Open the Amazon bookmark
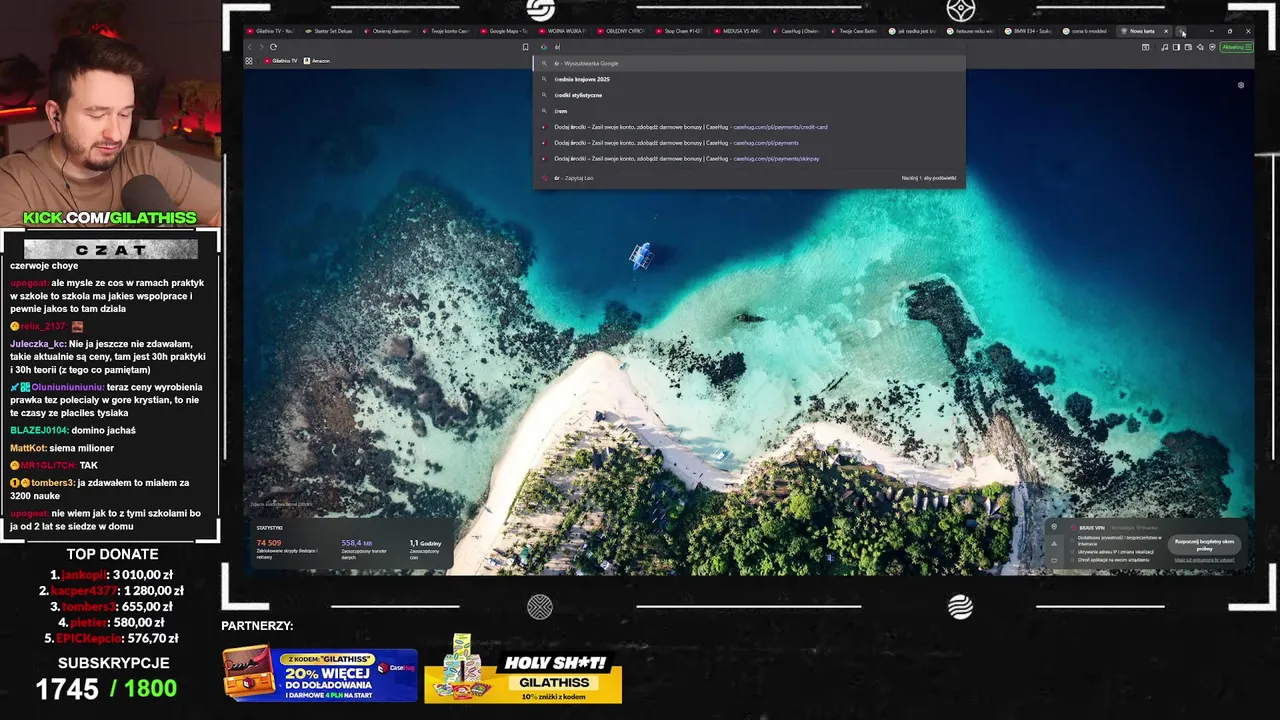 (x=317, y=61)
